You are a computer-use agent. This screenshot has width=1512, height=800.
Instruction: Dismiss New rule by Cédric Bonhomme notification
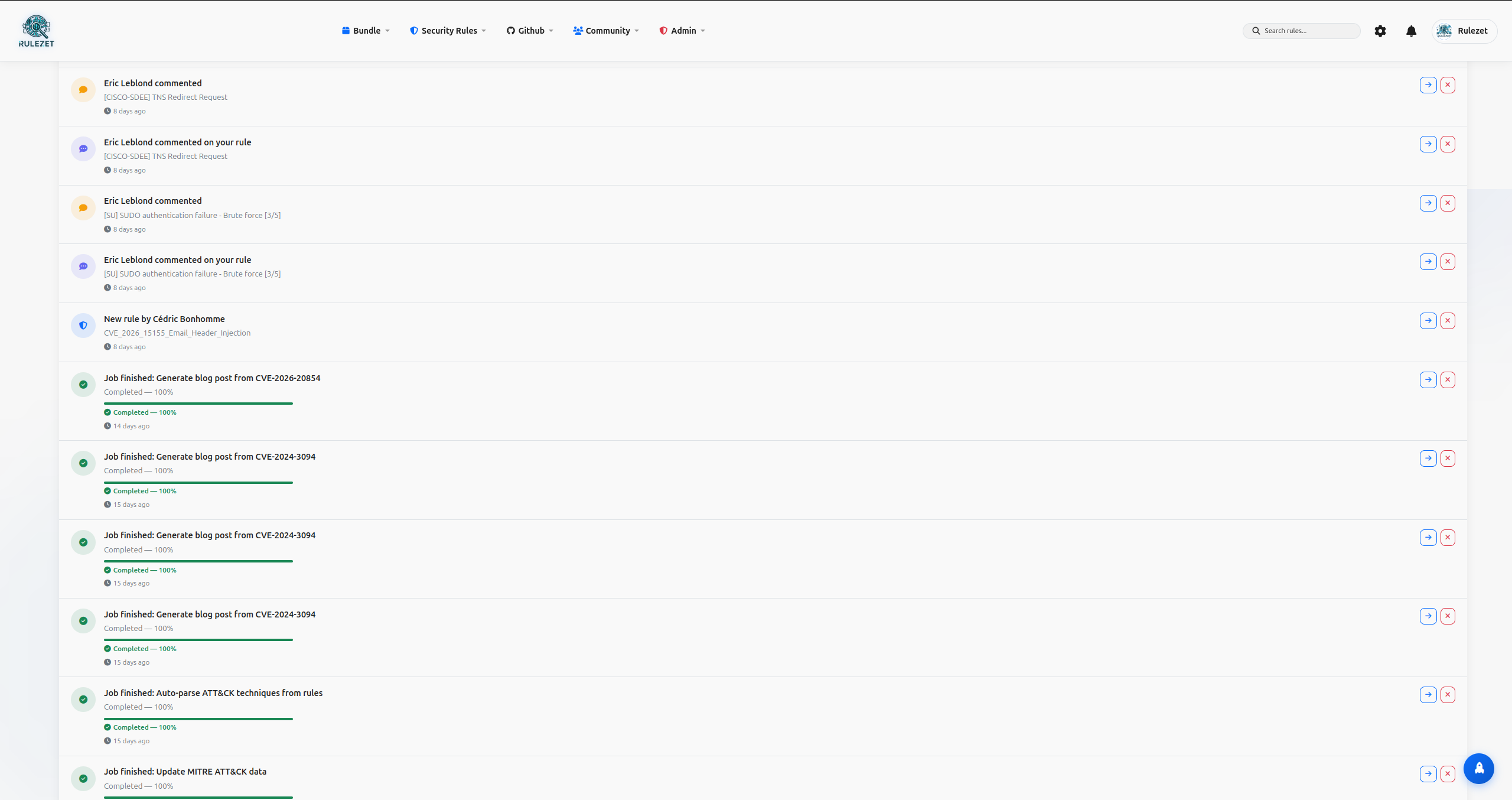coord(1448,321)
